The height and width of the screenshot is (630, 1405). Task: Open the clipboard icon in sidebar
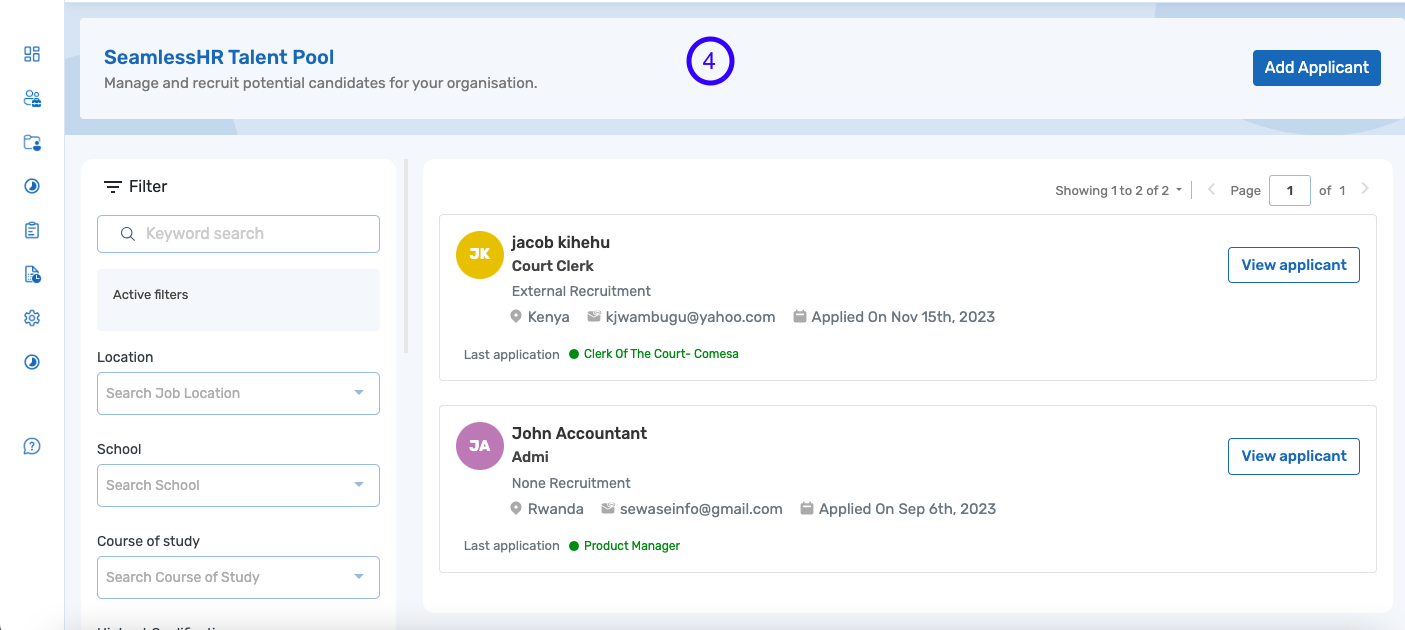point(32,230)
